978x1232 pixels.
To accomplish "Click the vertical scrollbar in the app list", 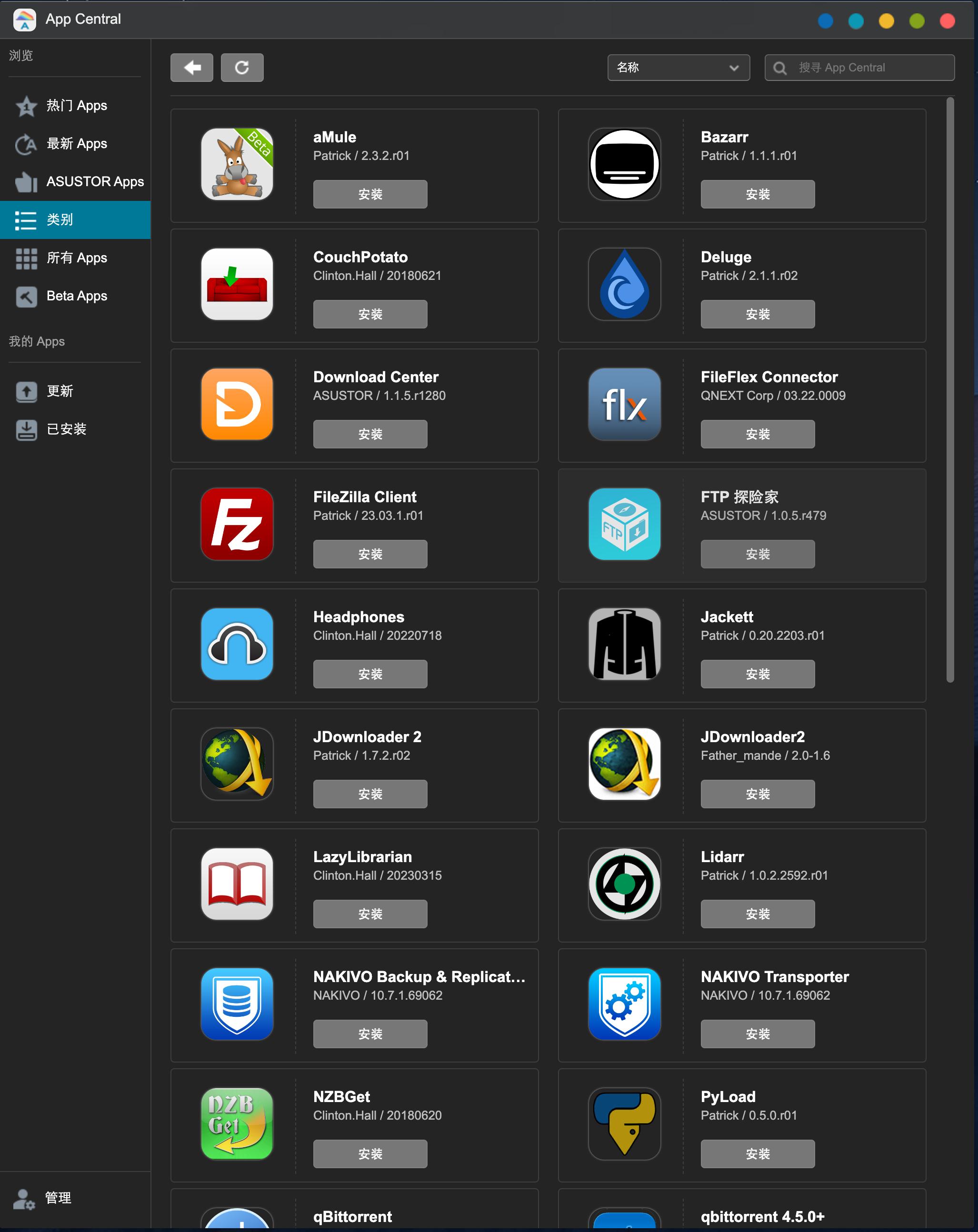I will pyautogui.click(x=949, y=388).
